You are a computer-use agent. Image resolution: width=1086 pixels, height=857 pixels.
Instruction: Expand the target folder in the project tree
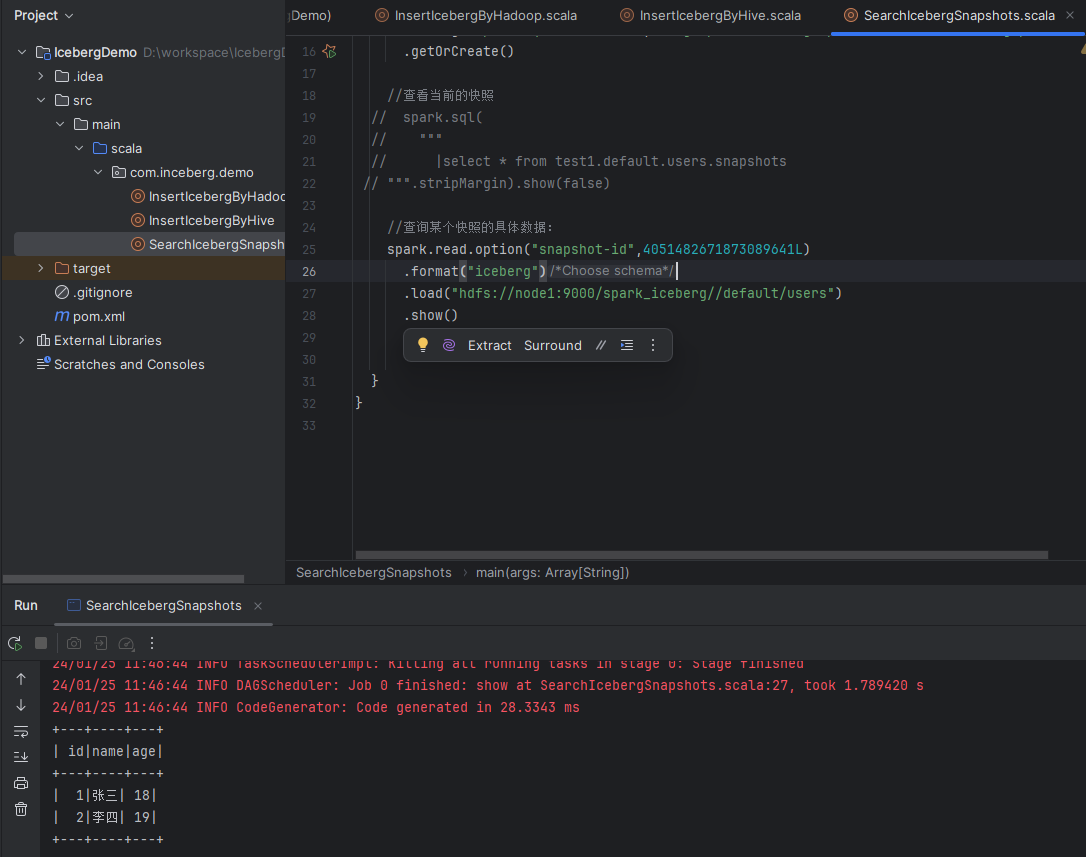click(x=41, y=268)
